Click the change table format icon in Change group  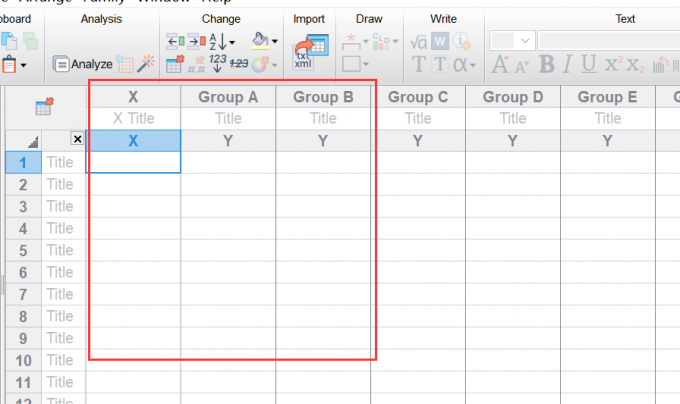click(x=175, y=64)
